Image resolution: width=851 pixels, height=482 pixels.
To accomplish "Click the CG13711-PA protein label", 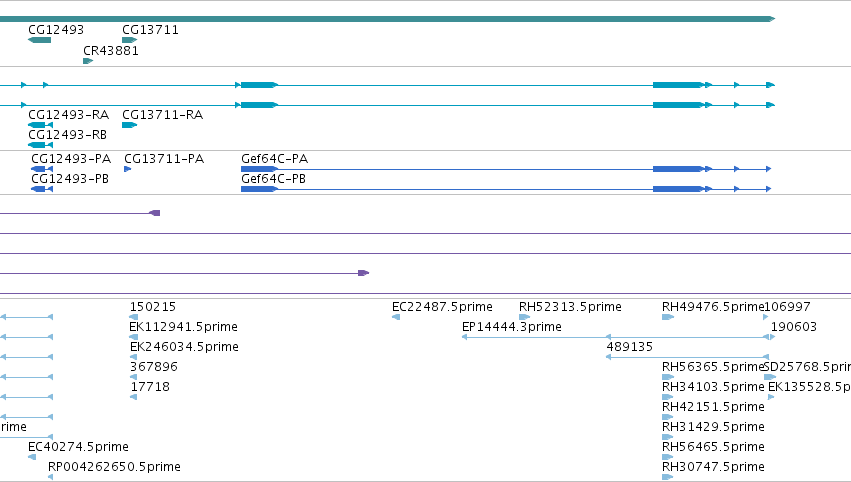I will pos(164,158).
